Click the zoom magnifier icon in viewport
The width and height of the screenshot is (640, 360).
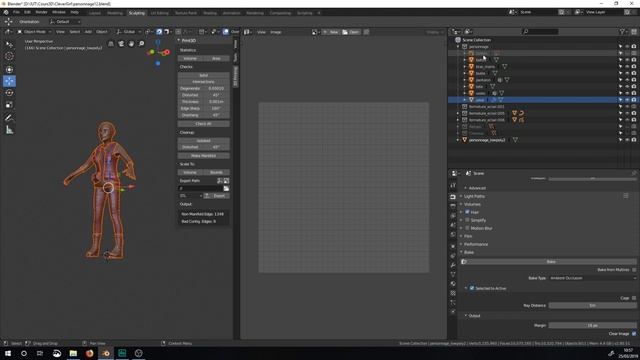[141, 44]
